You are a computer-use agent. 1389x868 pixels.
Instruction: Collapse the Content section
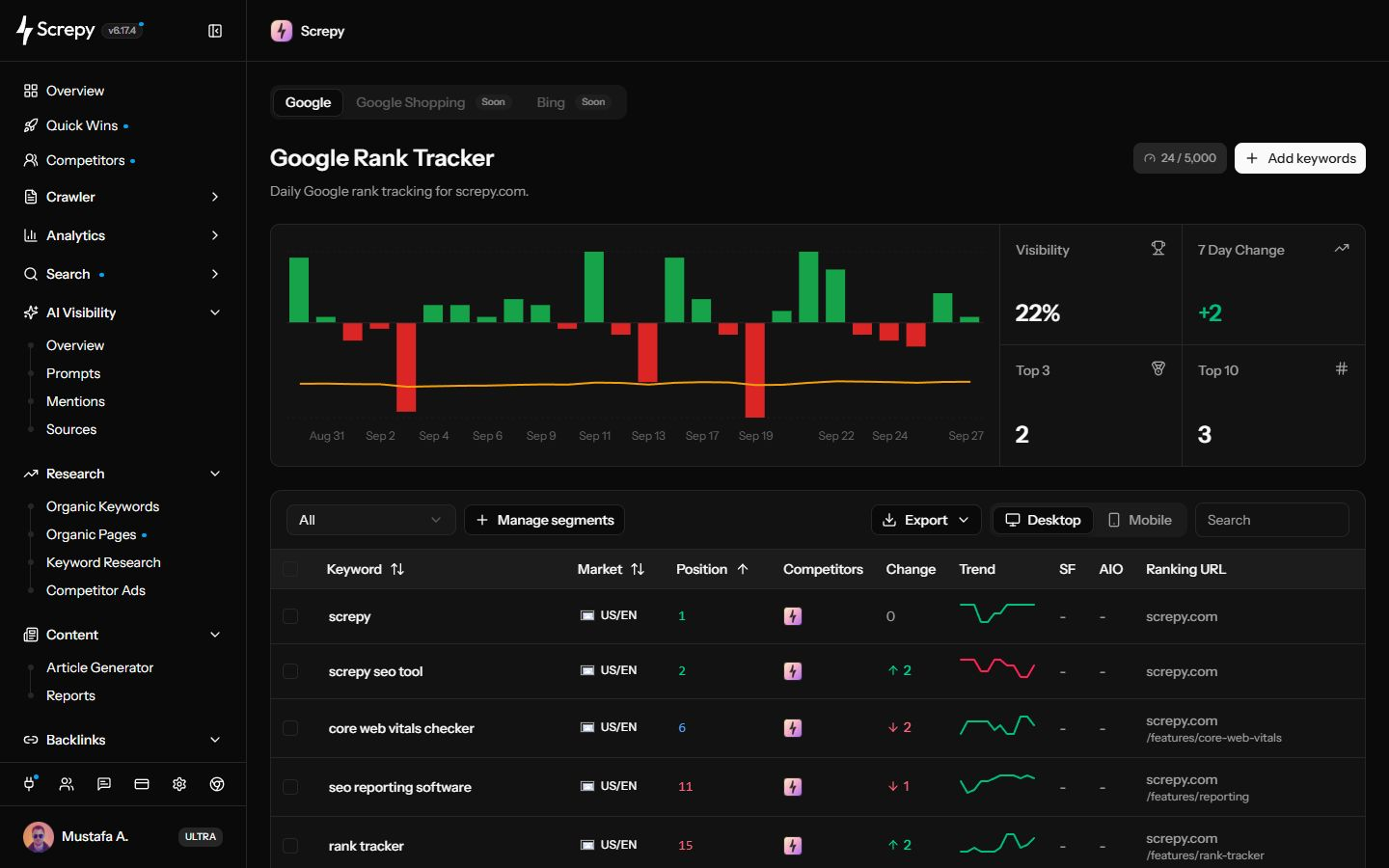[x=123, y=635]
